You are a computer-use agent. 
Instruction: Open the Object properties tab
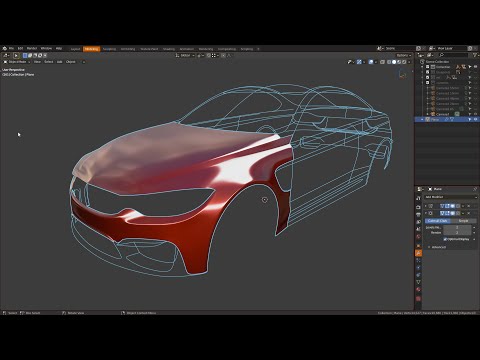tap(419, 246)
